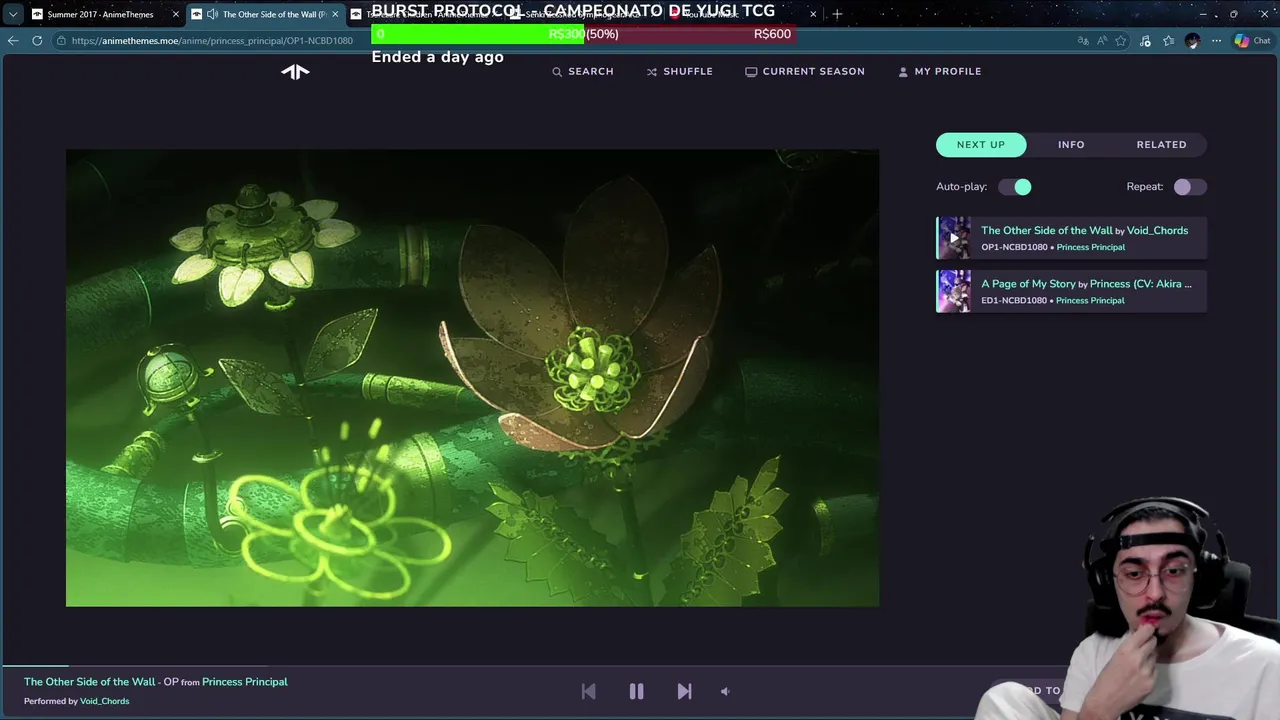Toggle the Auto-play switch
Screen dimensions: 1280x720
tap(1015, 187)
